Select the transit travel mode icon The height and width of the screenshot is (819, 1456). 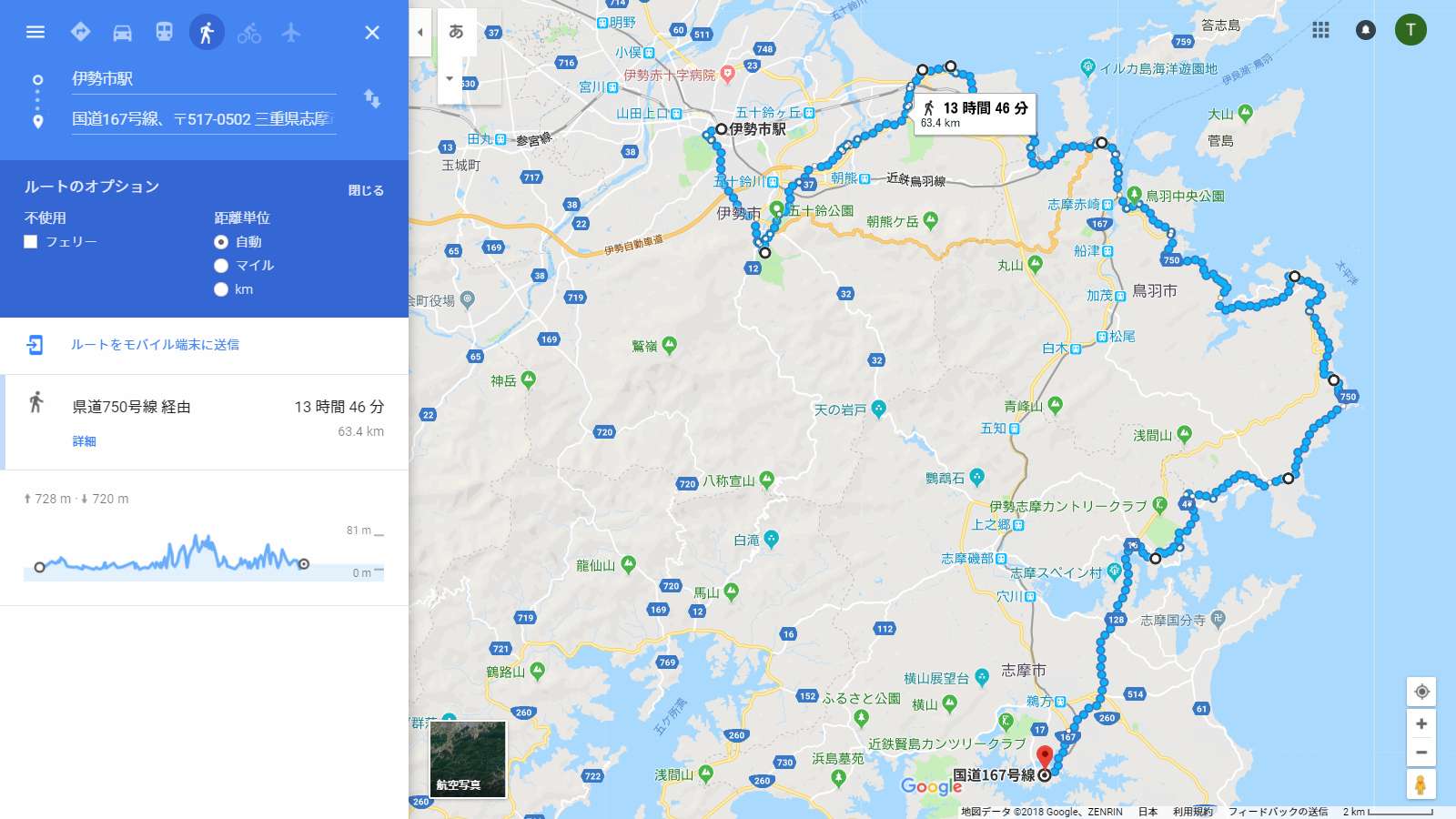(164, 32)
